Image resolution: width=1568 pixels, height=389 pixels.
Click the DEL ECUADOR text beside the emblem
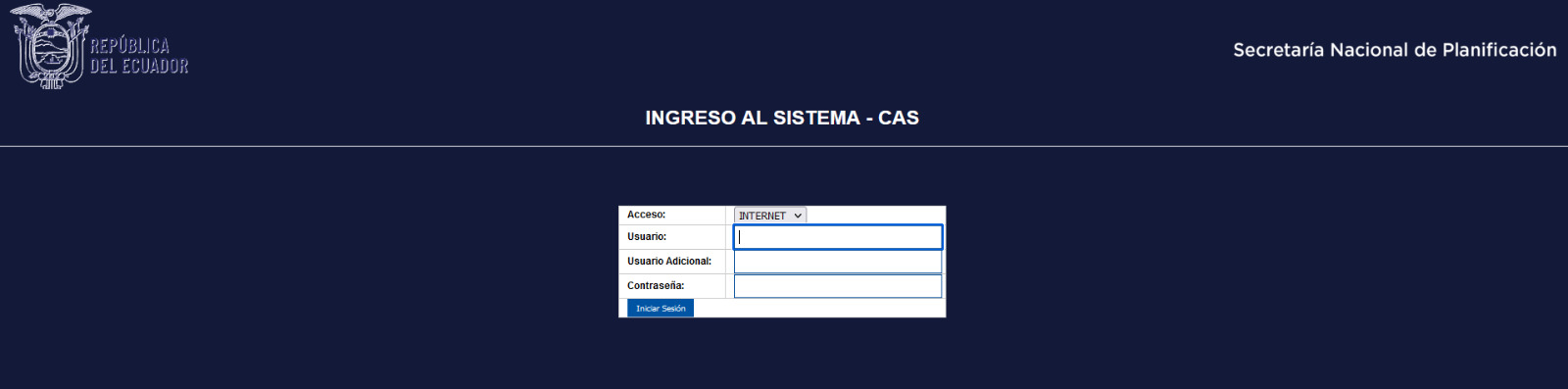(139, 67)
